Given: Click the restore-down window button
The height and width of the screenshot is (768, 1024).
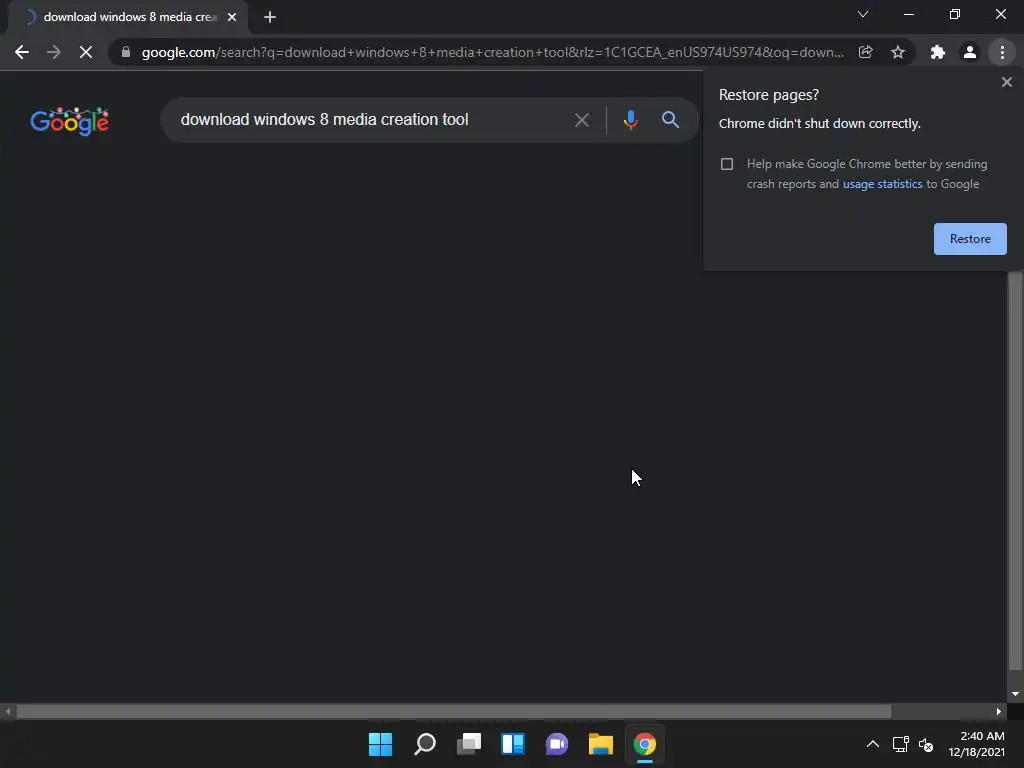Looking at the screenshot, I should tap(955, 14).
